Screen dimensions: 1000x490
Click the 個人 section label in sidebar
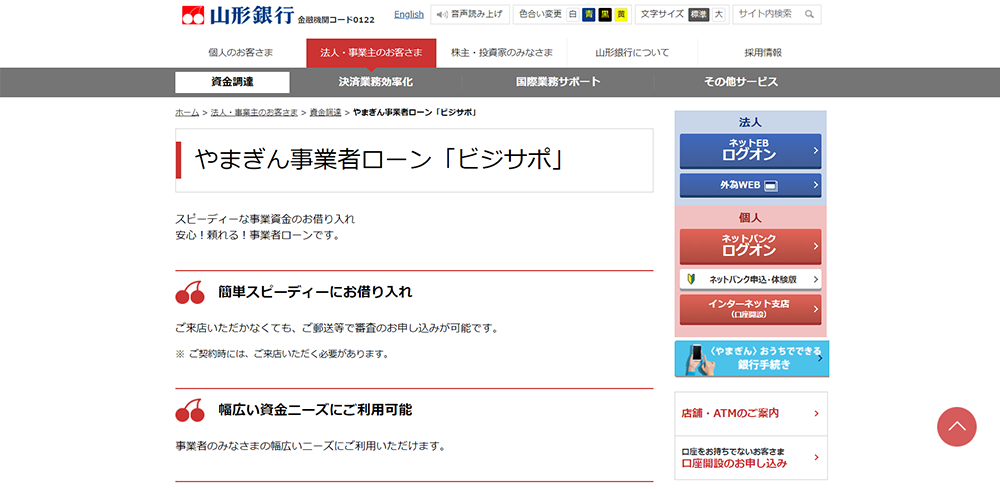tap(750, 218)
